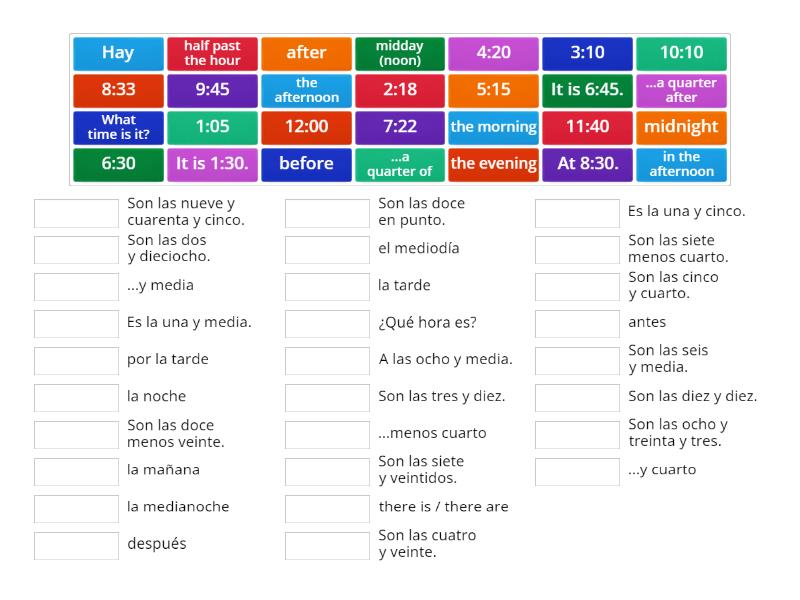Select the blue 'before' tile
This screenshot has width=800, height=600.
tap(306, 164)
